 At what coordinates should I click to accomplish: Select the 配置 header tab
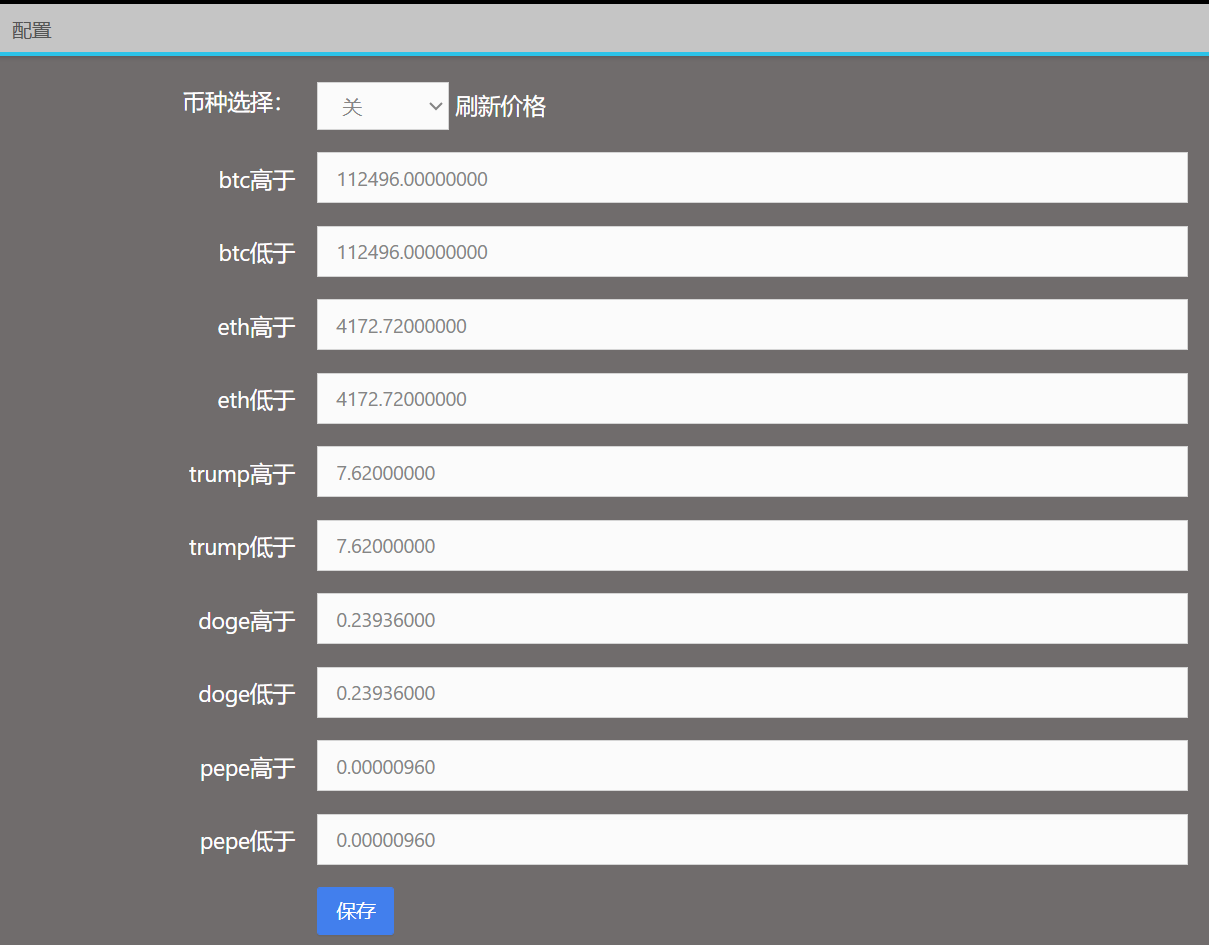[32, 31]
